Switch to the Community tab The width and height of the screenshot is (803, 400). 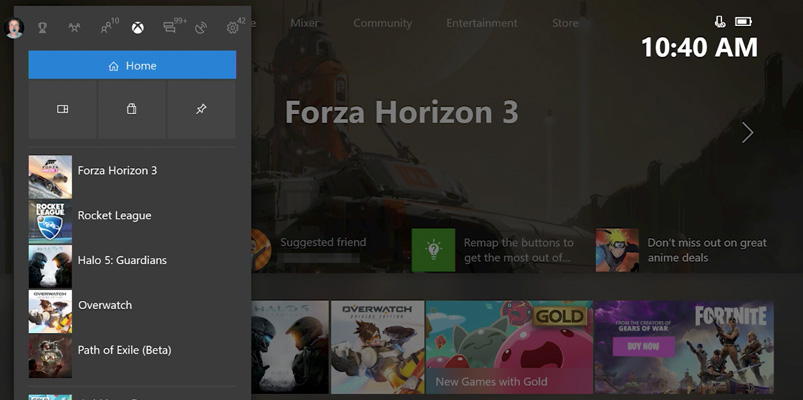382,23
